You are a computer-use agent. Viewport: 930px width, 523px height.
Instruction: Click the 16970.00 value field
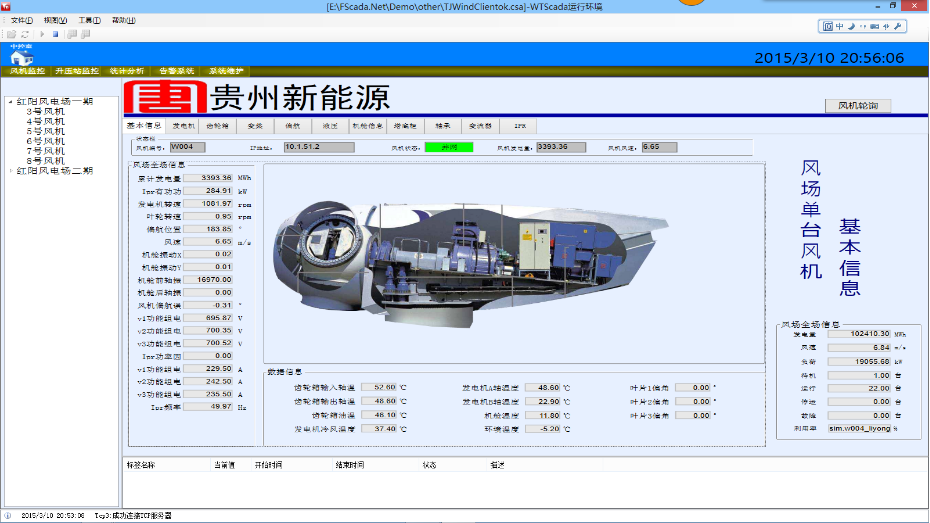tap(208, 280)
